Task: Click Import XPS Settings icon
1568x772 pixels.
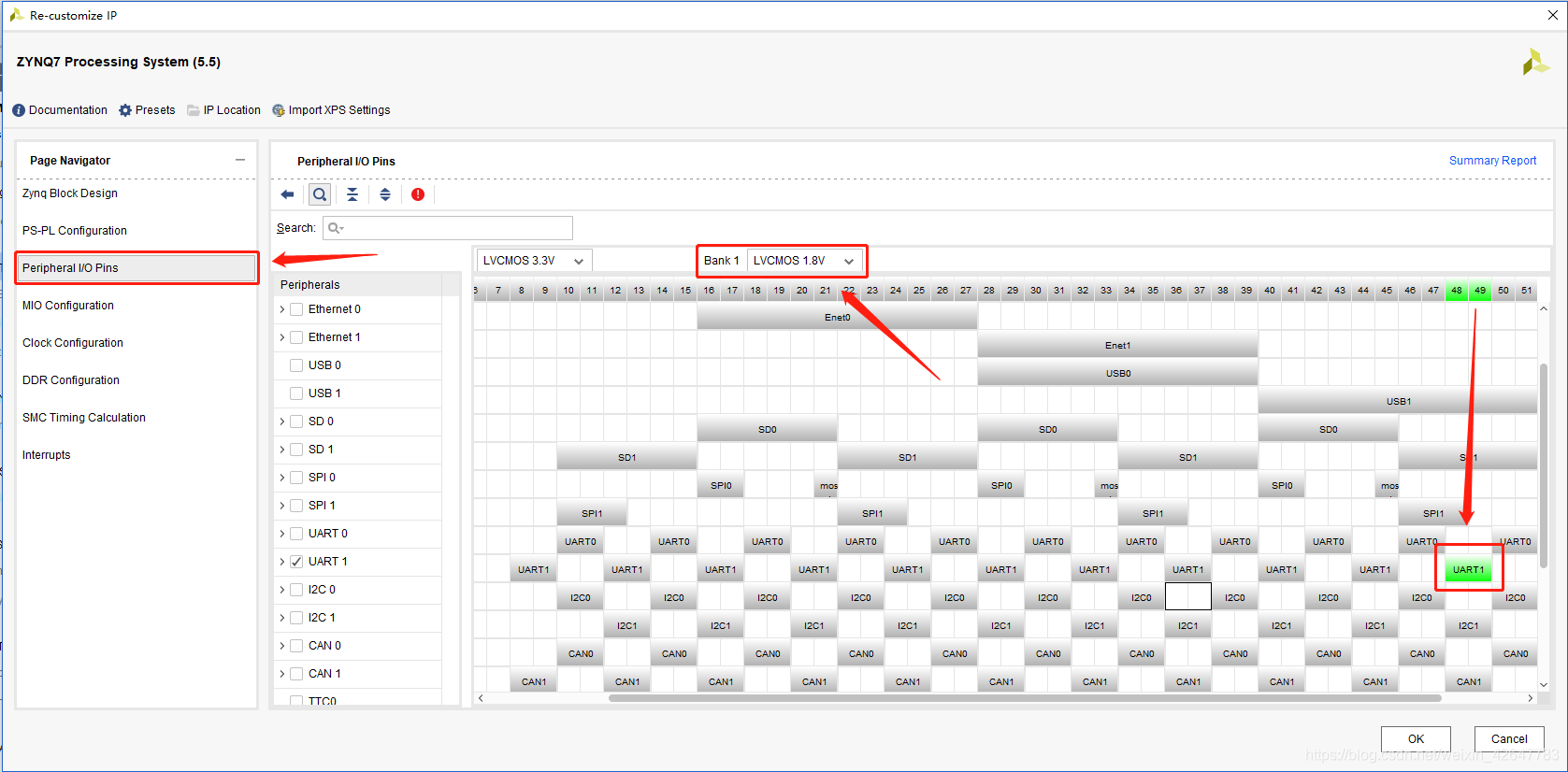Action: pyautogui.click(x=279, y=110)
